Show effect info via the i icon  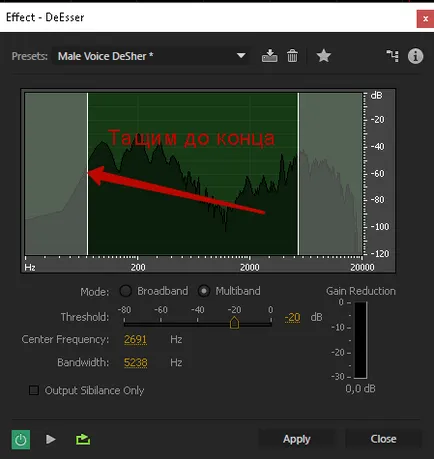coord(415,56)
